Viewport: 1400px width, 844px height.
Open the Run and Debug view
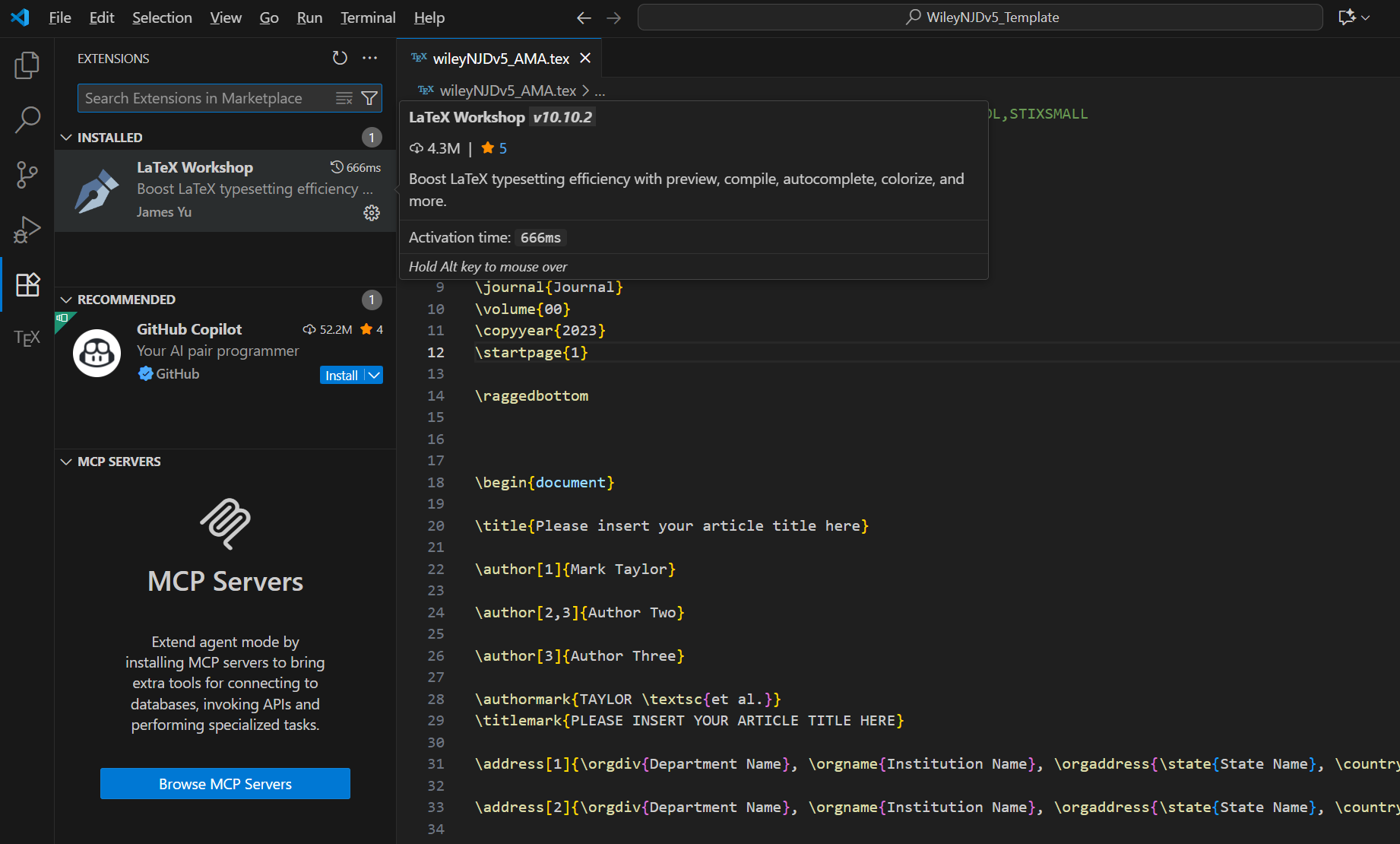(27, 230)
